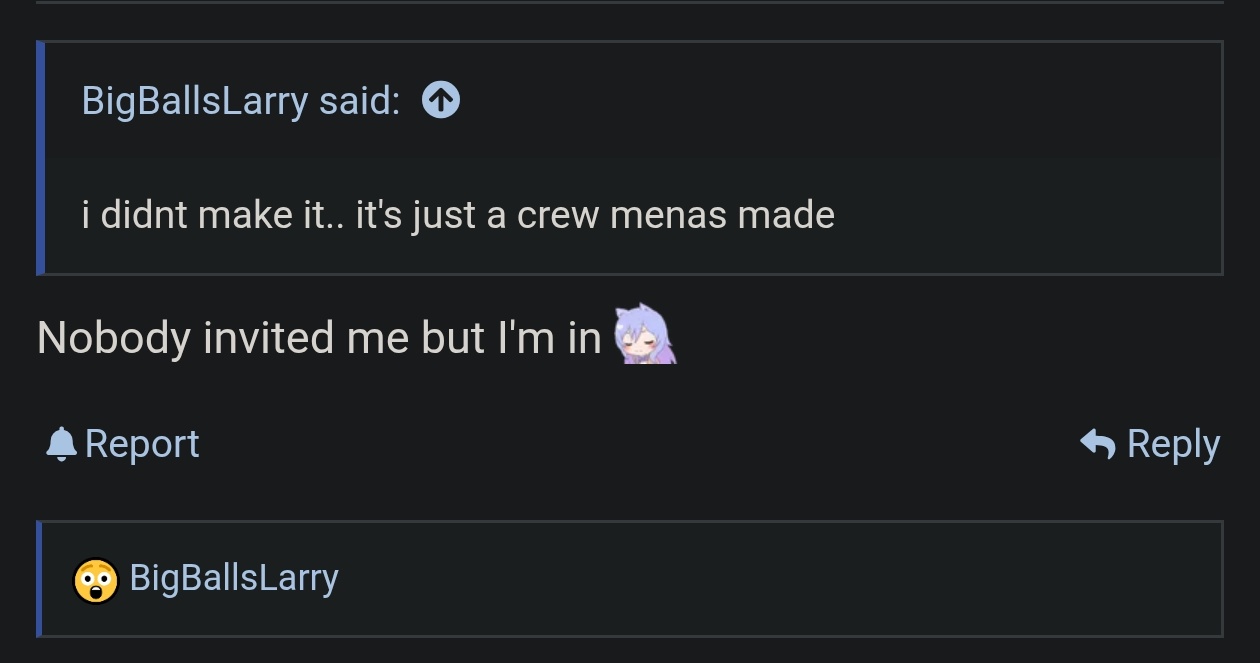Click the word "invited" in the post
Screen dimensions: 1260x663
click(267, 338)
